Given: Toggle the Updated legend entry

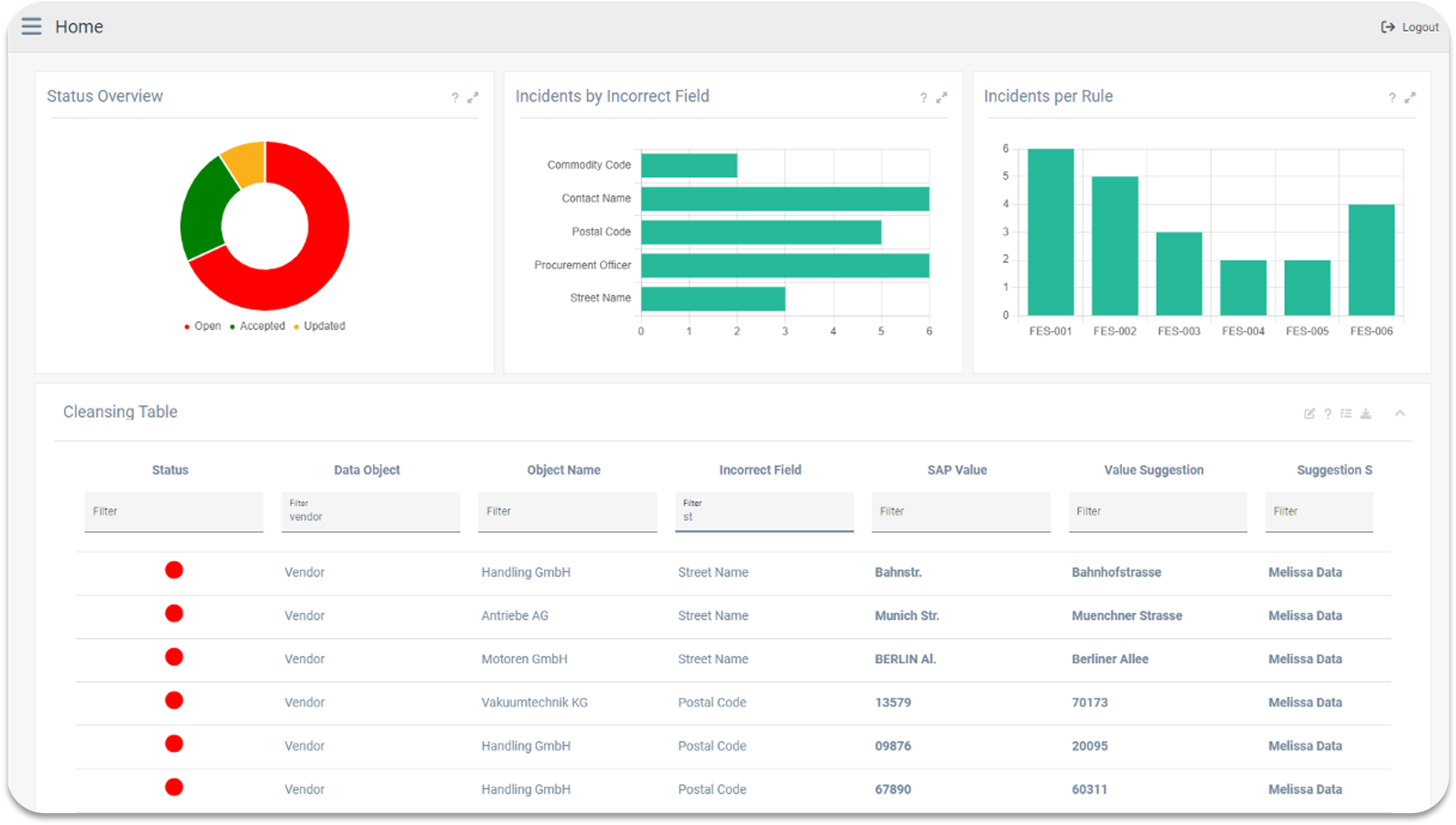Looking at the screenshot, I should click(x=320, y=326).
